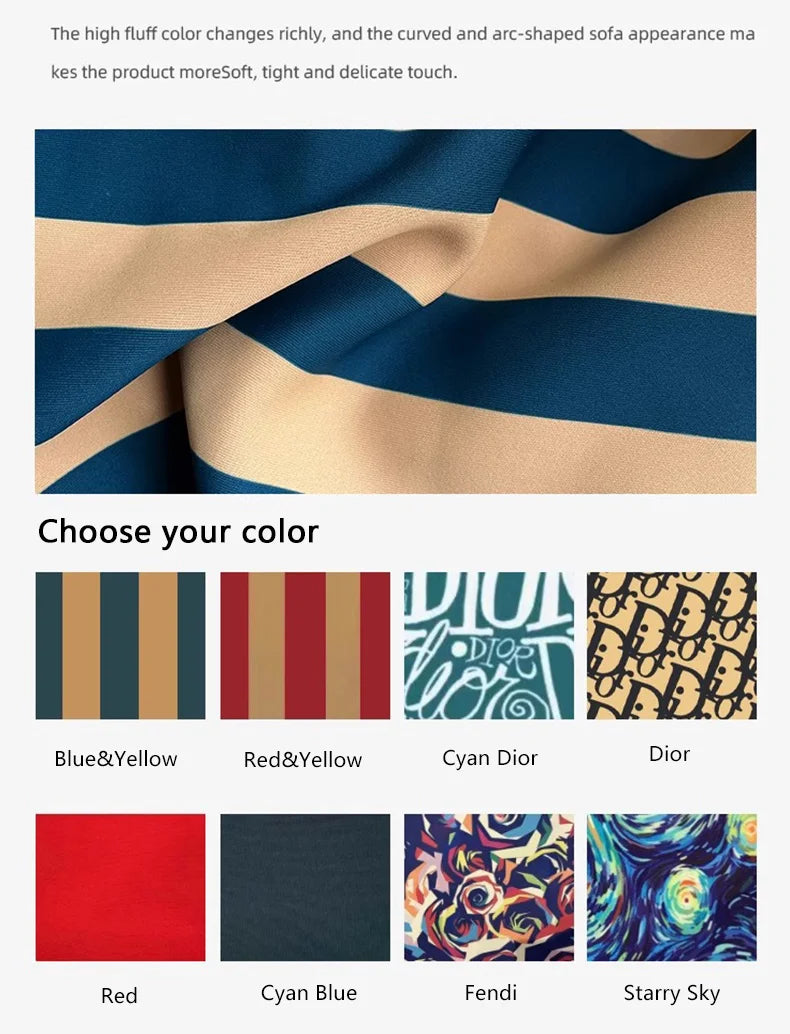Select the Red&Yellow striped swatch
The height and width of the screenshot is (1034, 790).
tap(305, 646)
